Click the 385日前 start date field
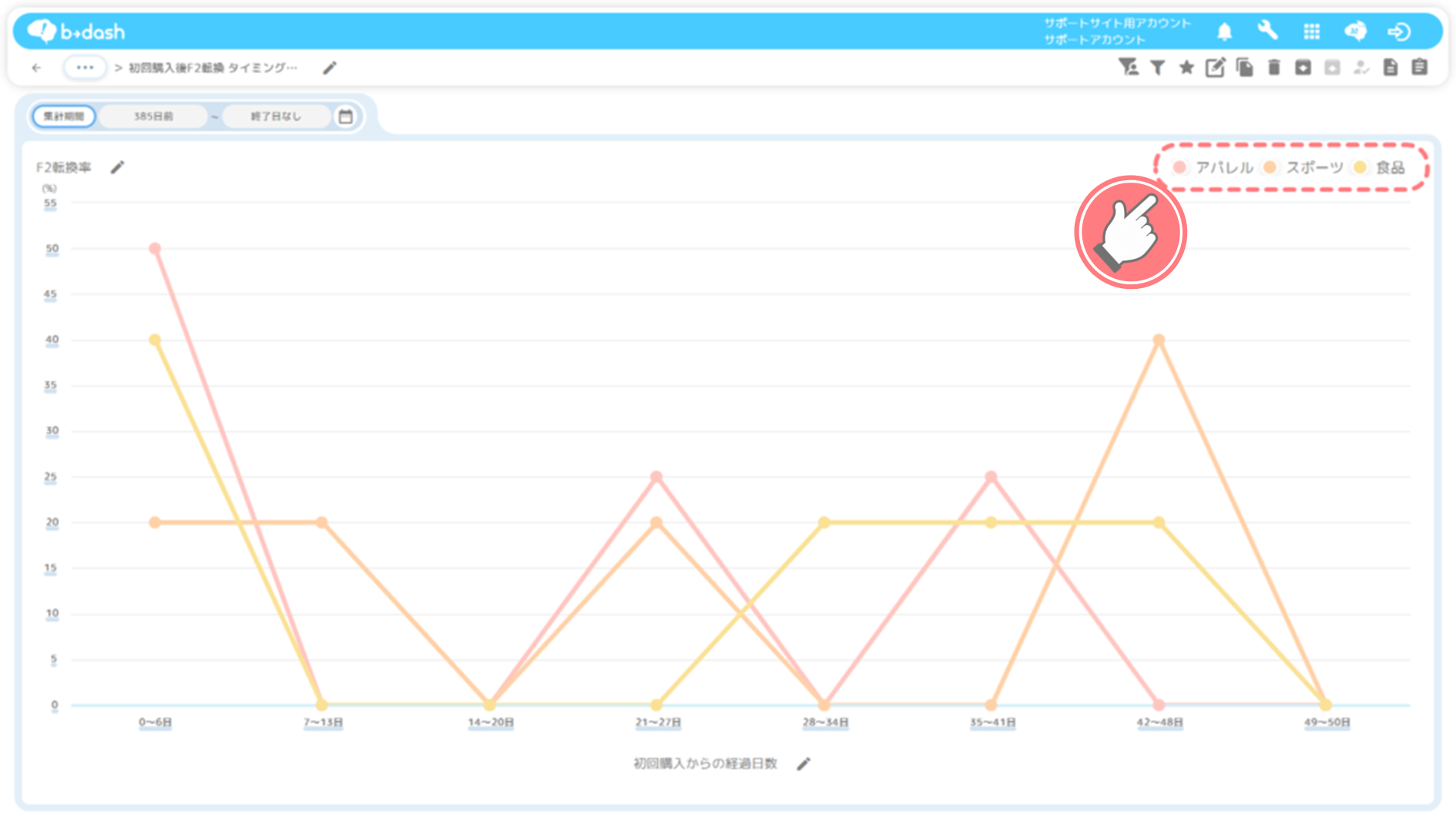Image resolution: width=1456 pixels, height=819 pixels. (153, 116)
